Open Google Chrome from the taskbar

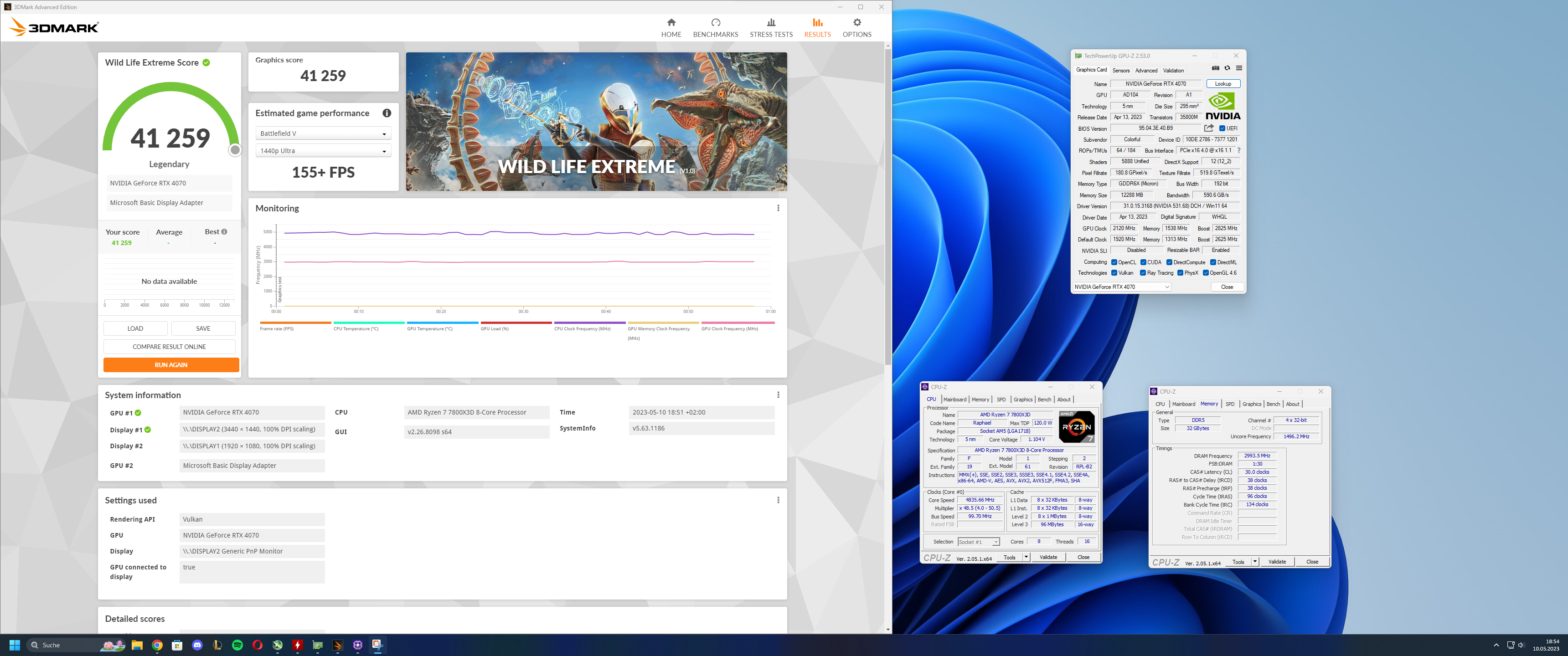[157, 645]
